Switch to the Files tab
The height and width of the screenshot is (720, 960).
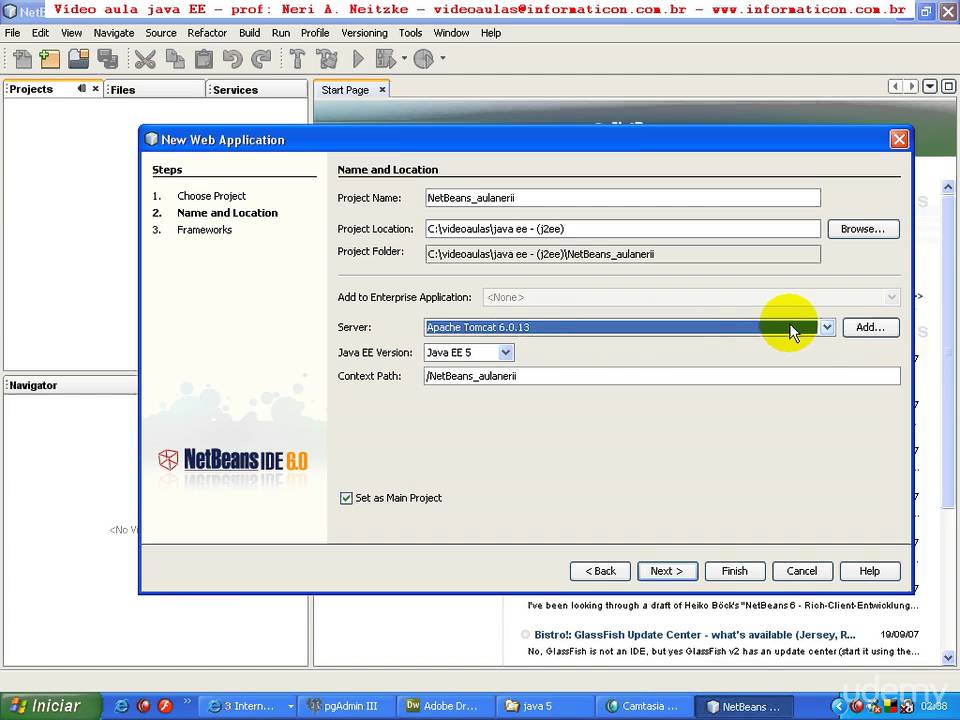[154, 89]
